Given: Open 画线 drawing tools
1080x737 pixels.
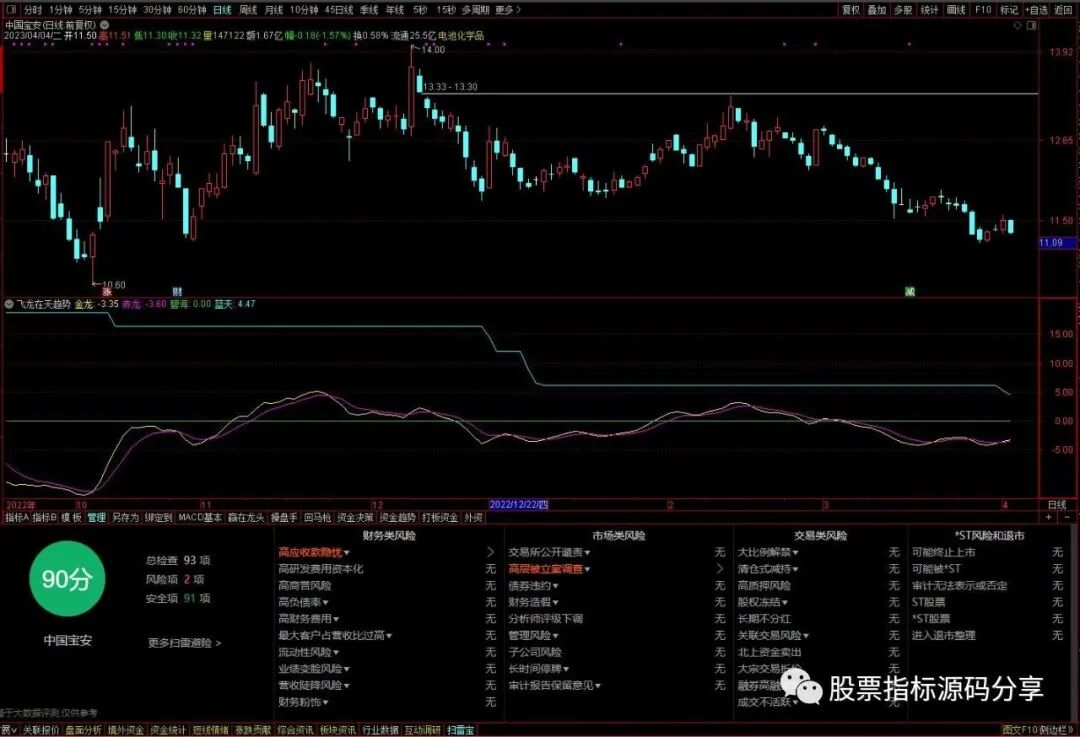Looking at the screenshot, I should click(956, 10).
